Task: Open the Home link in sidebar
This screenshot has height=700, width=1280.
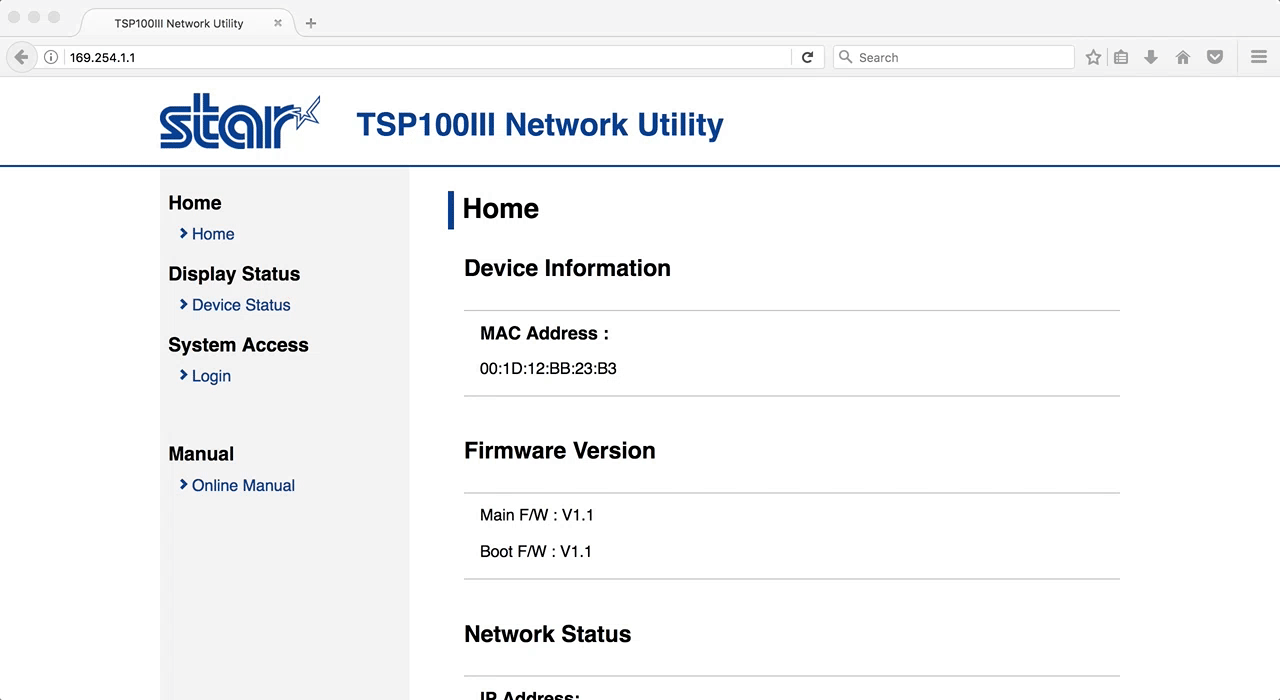Action: (x=213, y=234)
